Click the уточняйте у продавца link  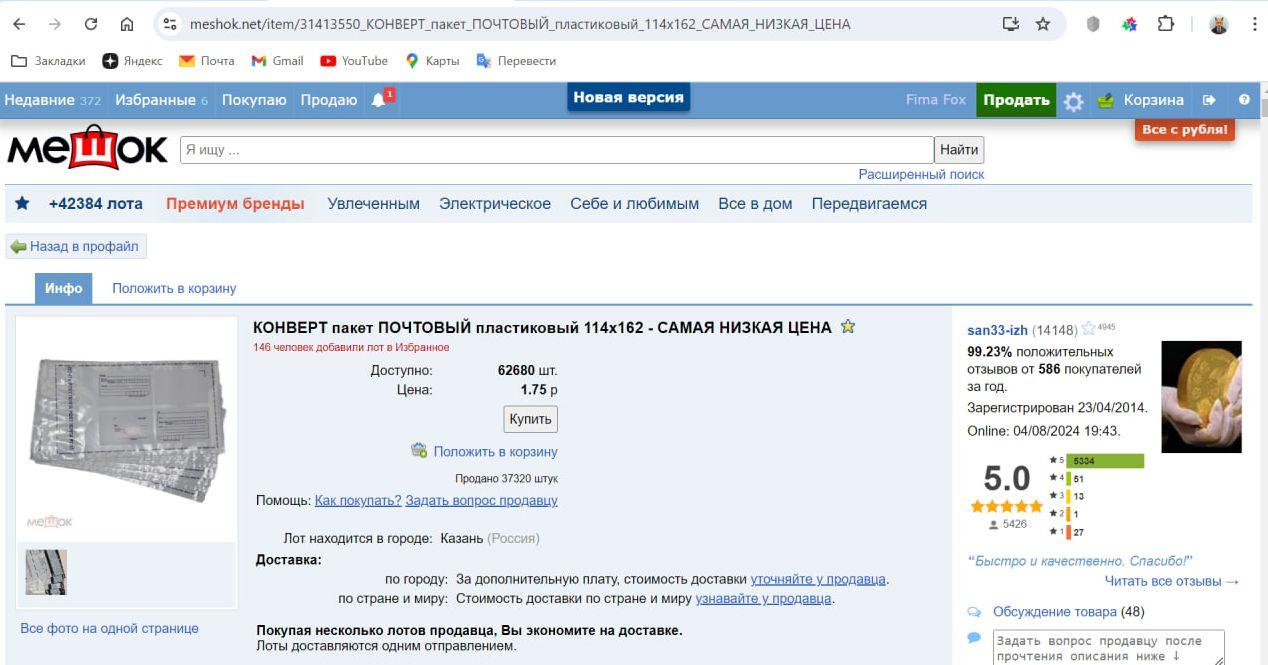(818, 579)
